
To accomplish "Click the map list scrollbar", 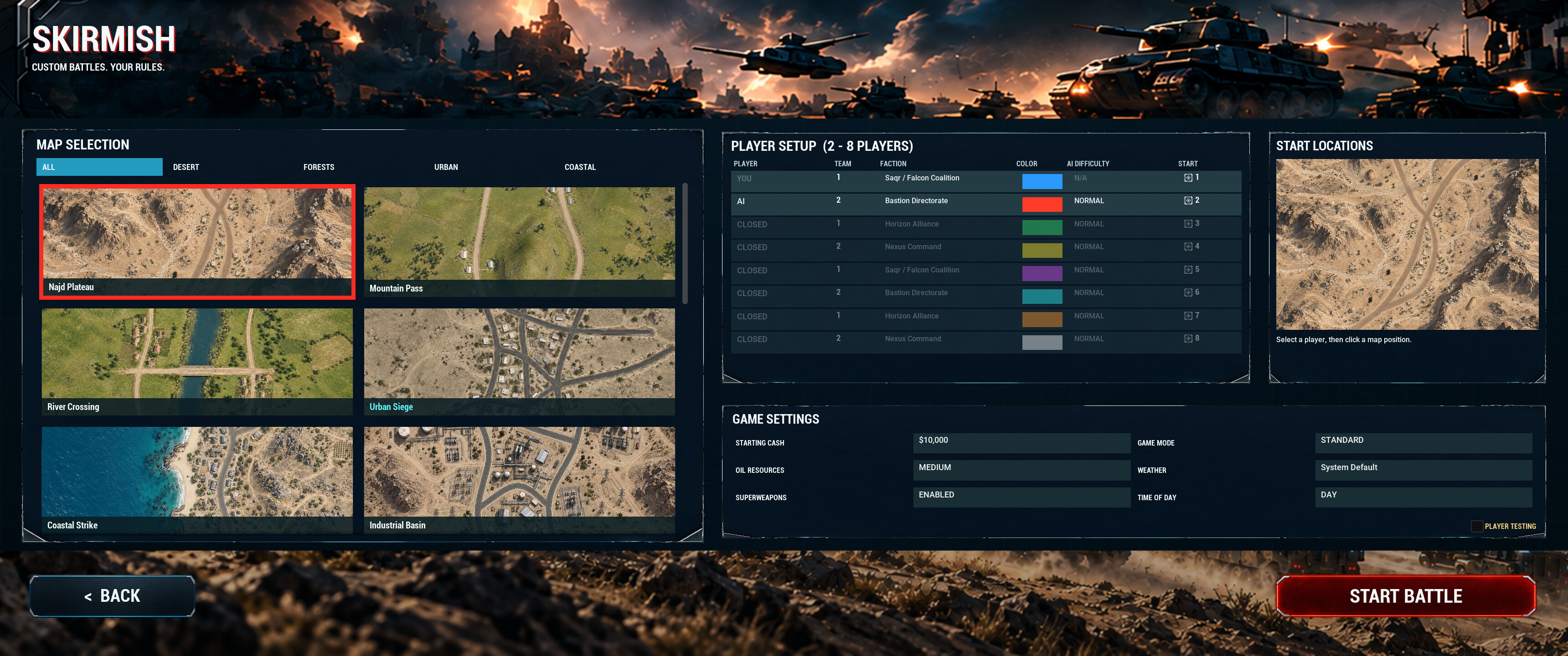I will click(685, 243).
